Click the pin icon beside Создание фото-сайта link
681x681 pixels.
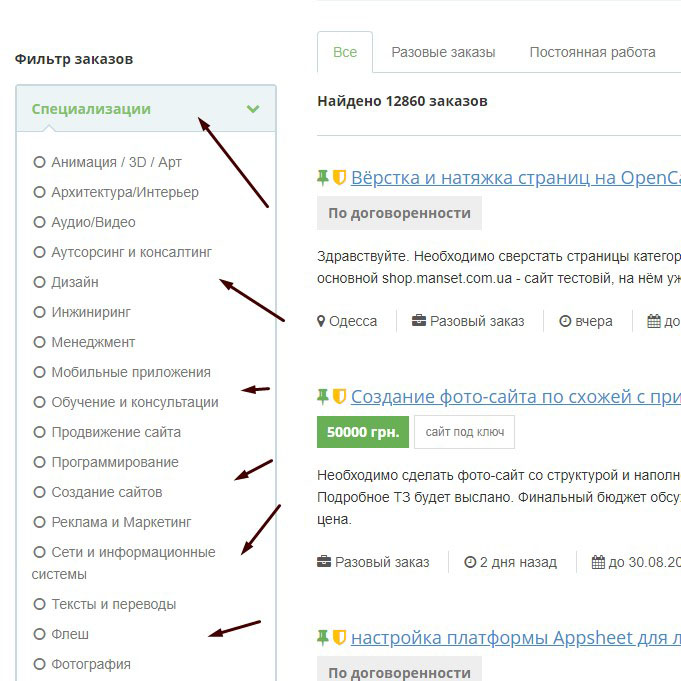coord(323,397)
